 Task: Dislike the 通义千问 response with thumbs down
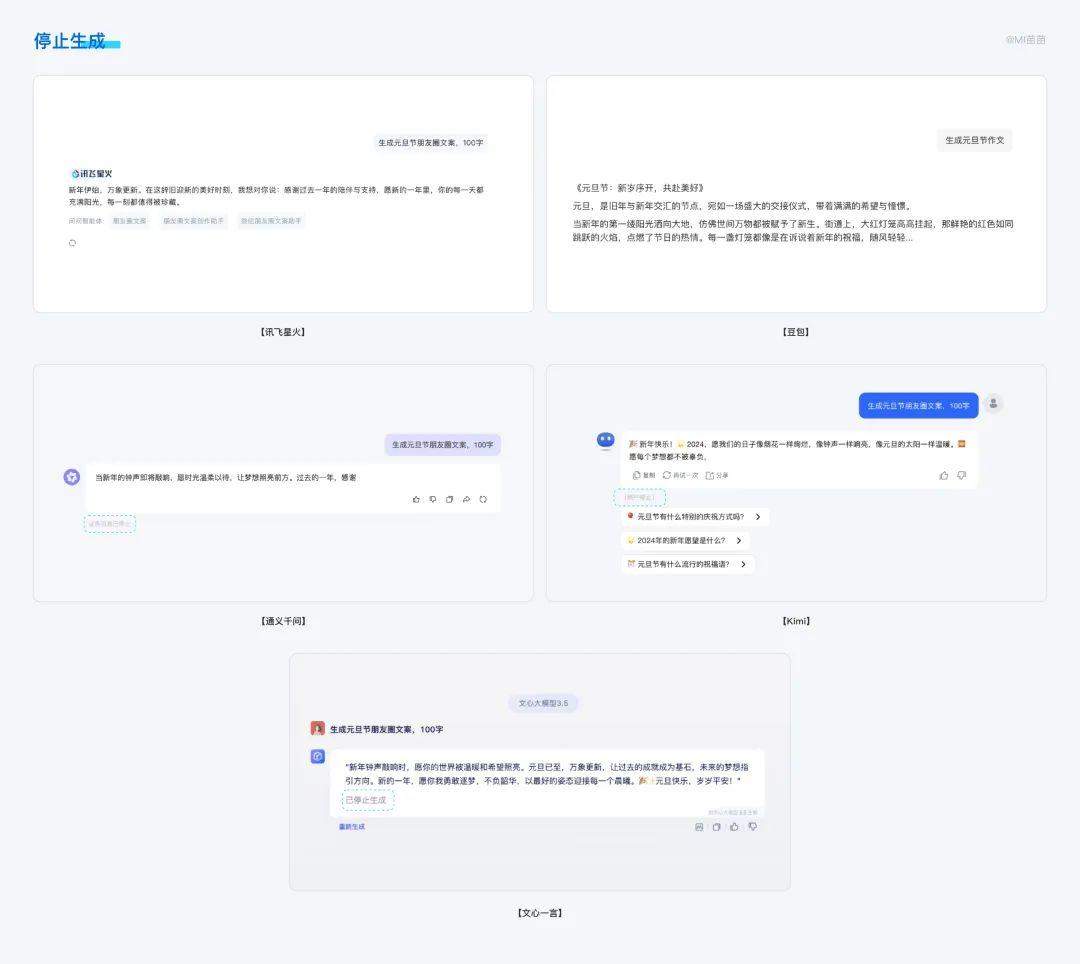click(433, 499)
